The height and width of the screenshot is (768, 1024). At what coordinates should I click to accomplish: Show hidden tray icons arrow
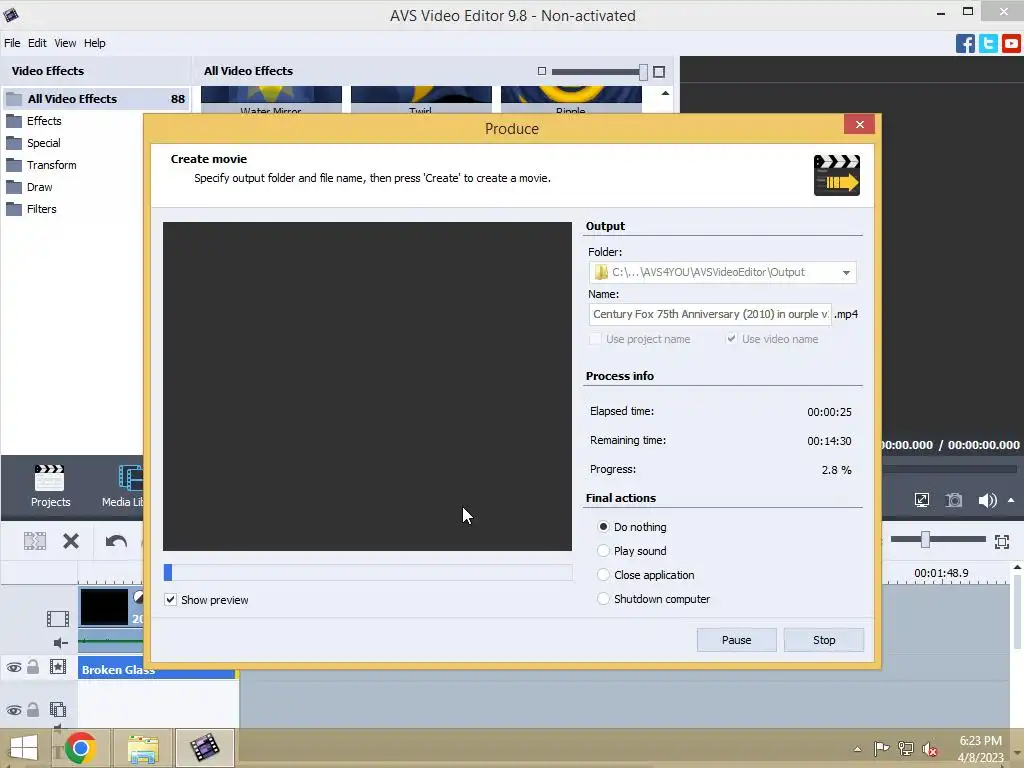857,749
